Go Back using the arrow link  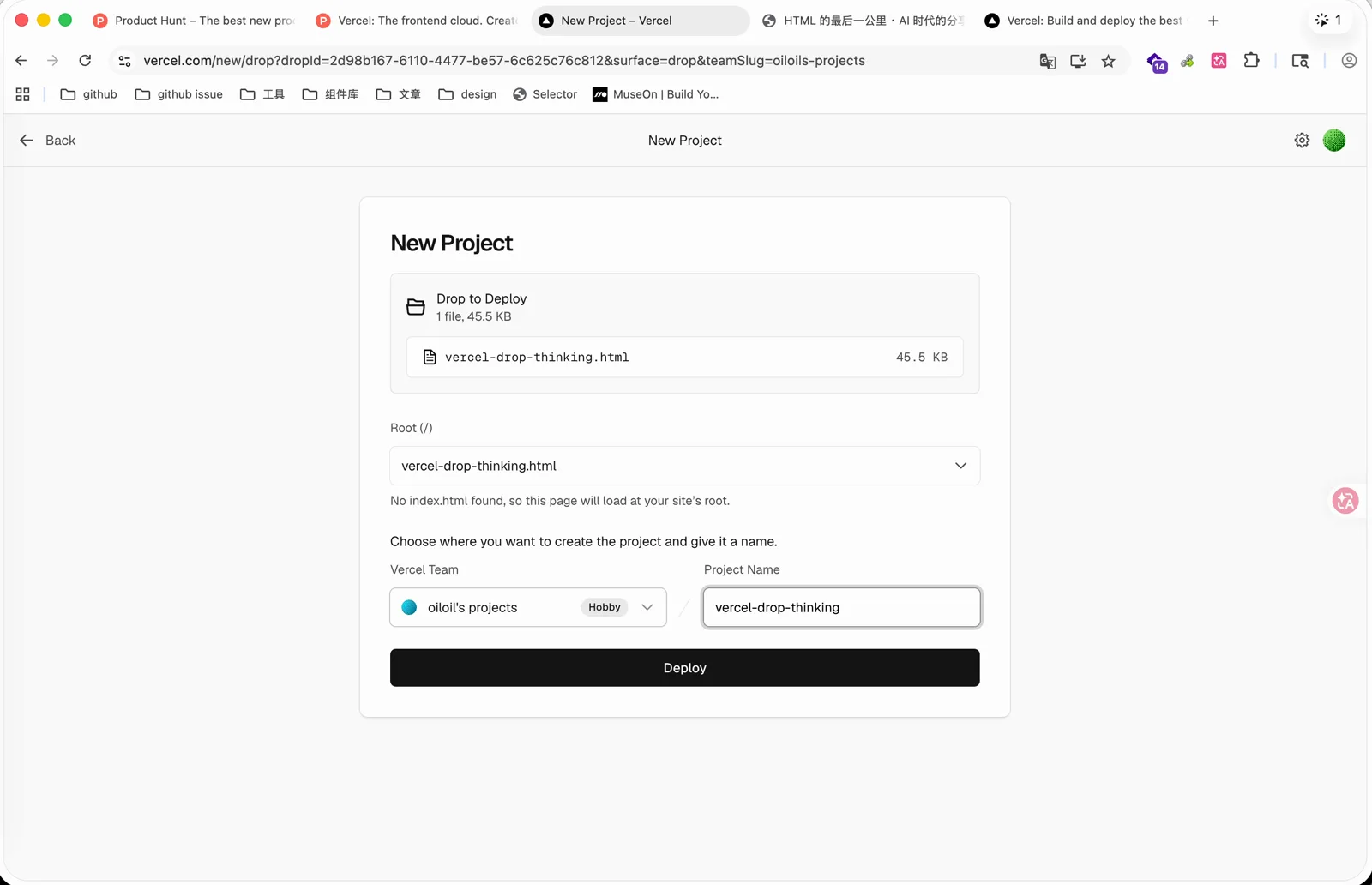point(48,141)
